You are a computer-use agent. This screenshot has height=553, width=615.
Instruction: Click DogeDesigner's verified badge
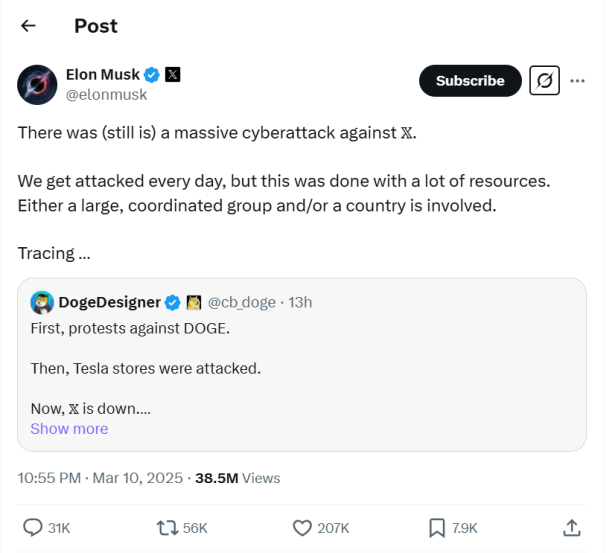(172, 303)
